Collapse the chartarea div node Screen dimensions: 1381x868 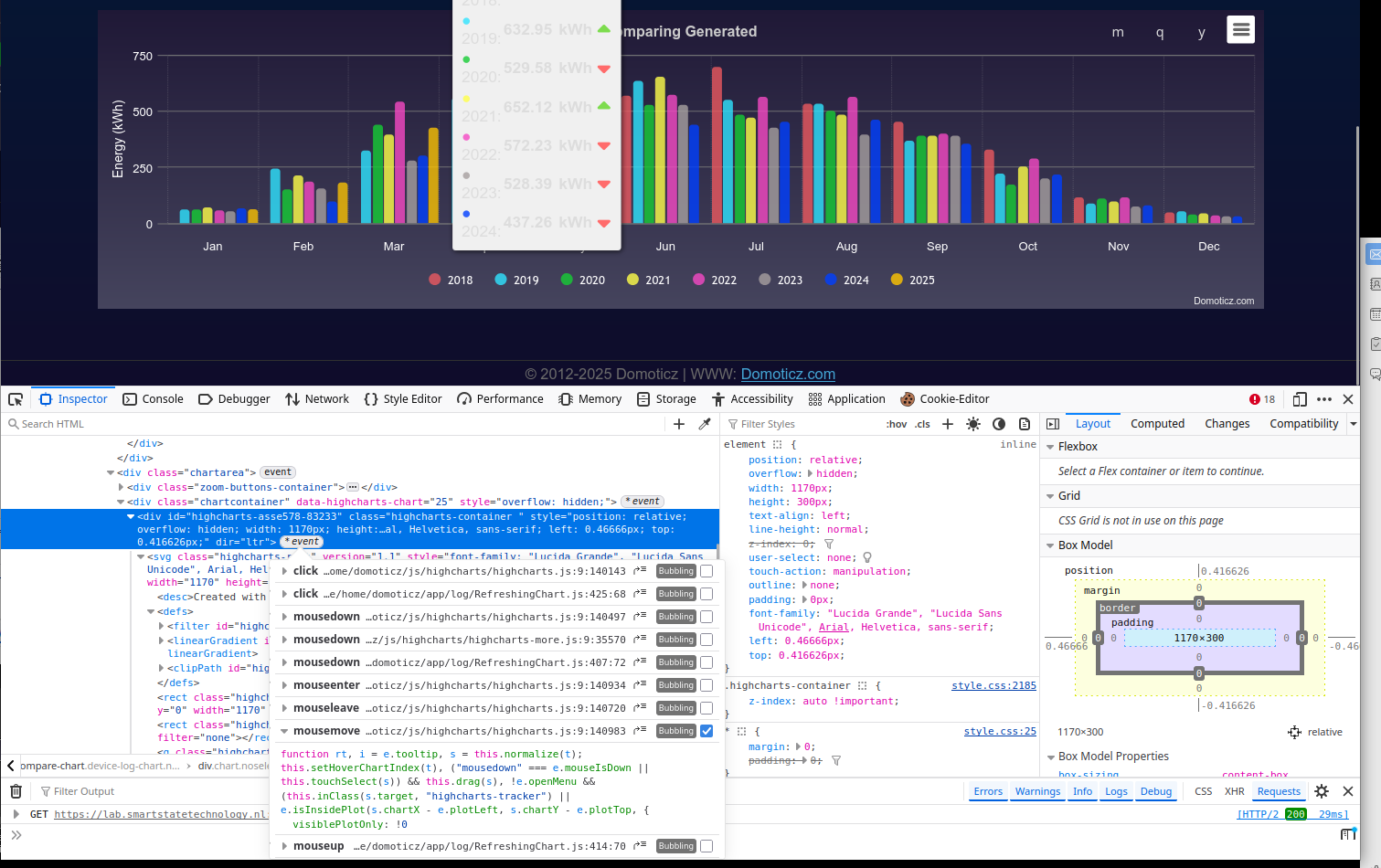(x=111, y=472)
